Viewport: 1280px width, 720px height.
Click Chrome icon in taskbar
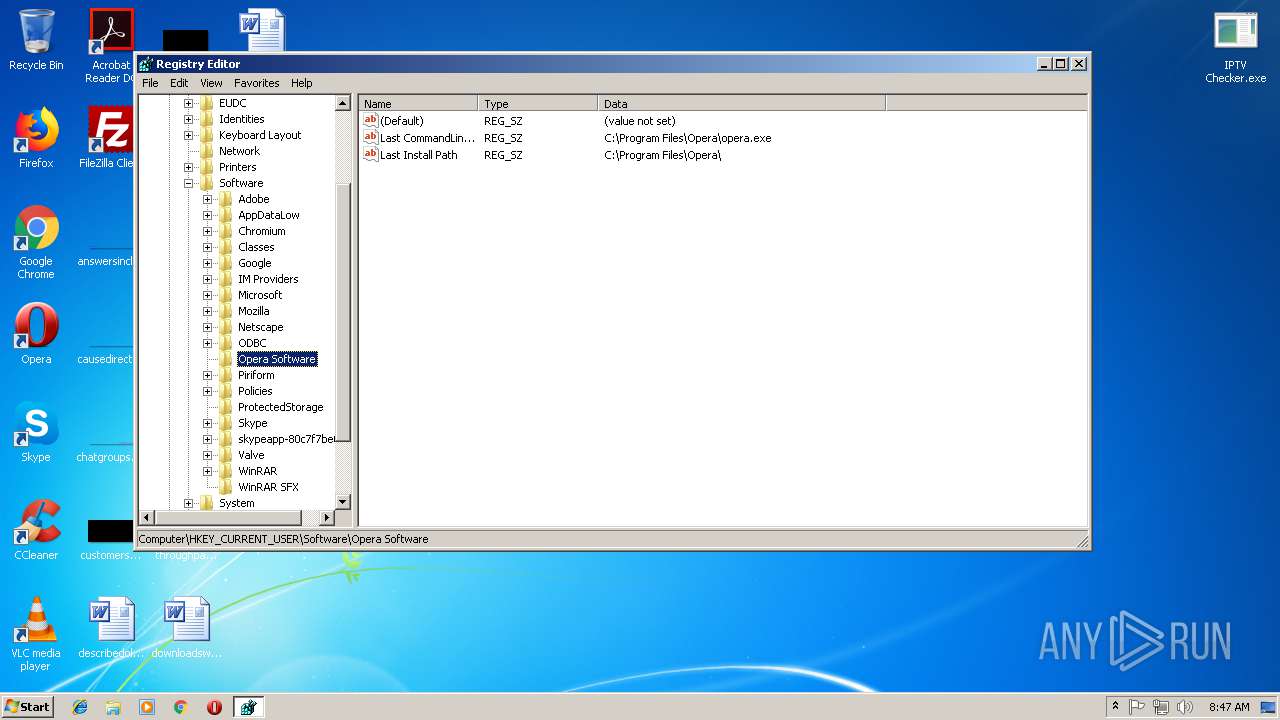(180, 707)
